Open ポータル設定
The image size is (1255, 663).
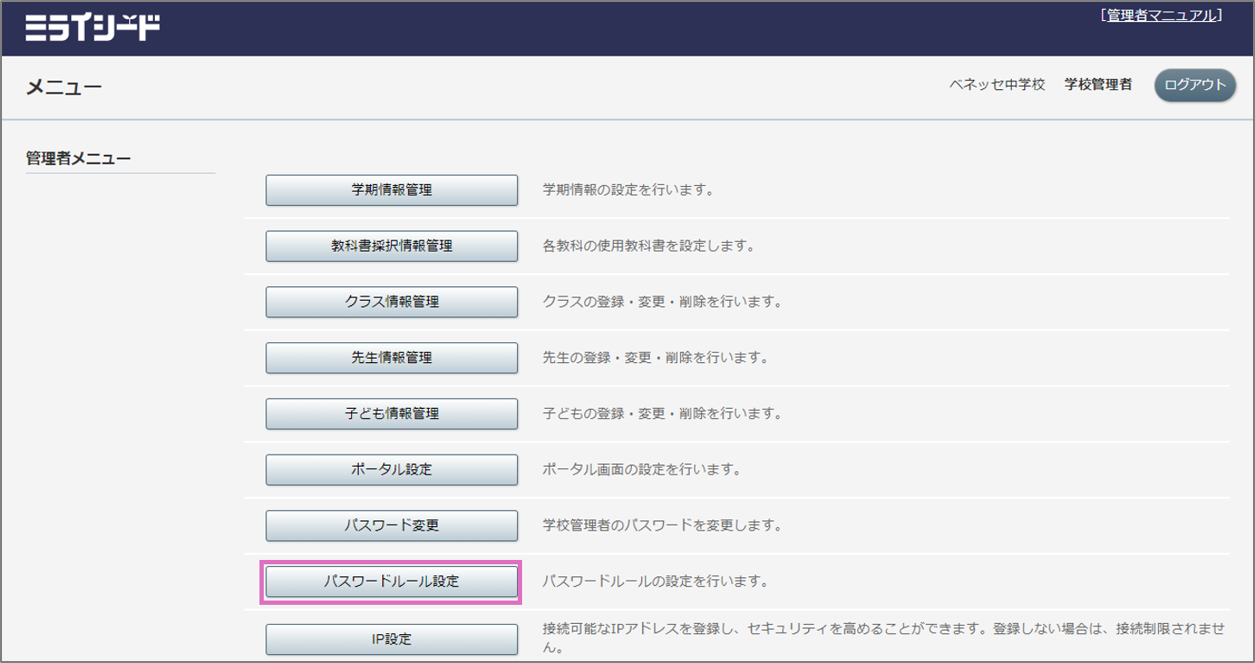[391, 470]
